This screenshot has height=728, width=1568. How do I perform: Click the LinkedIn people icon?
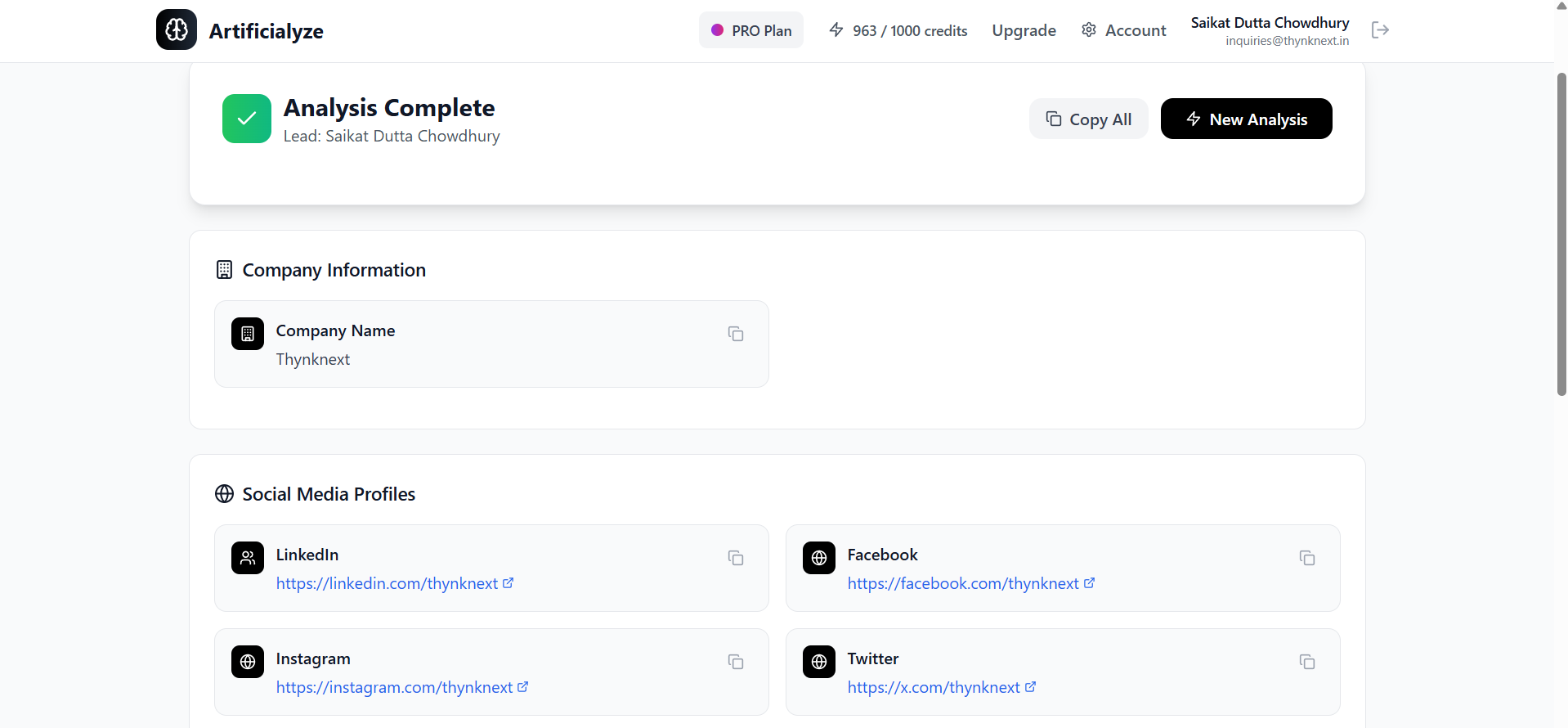248,558
